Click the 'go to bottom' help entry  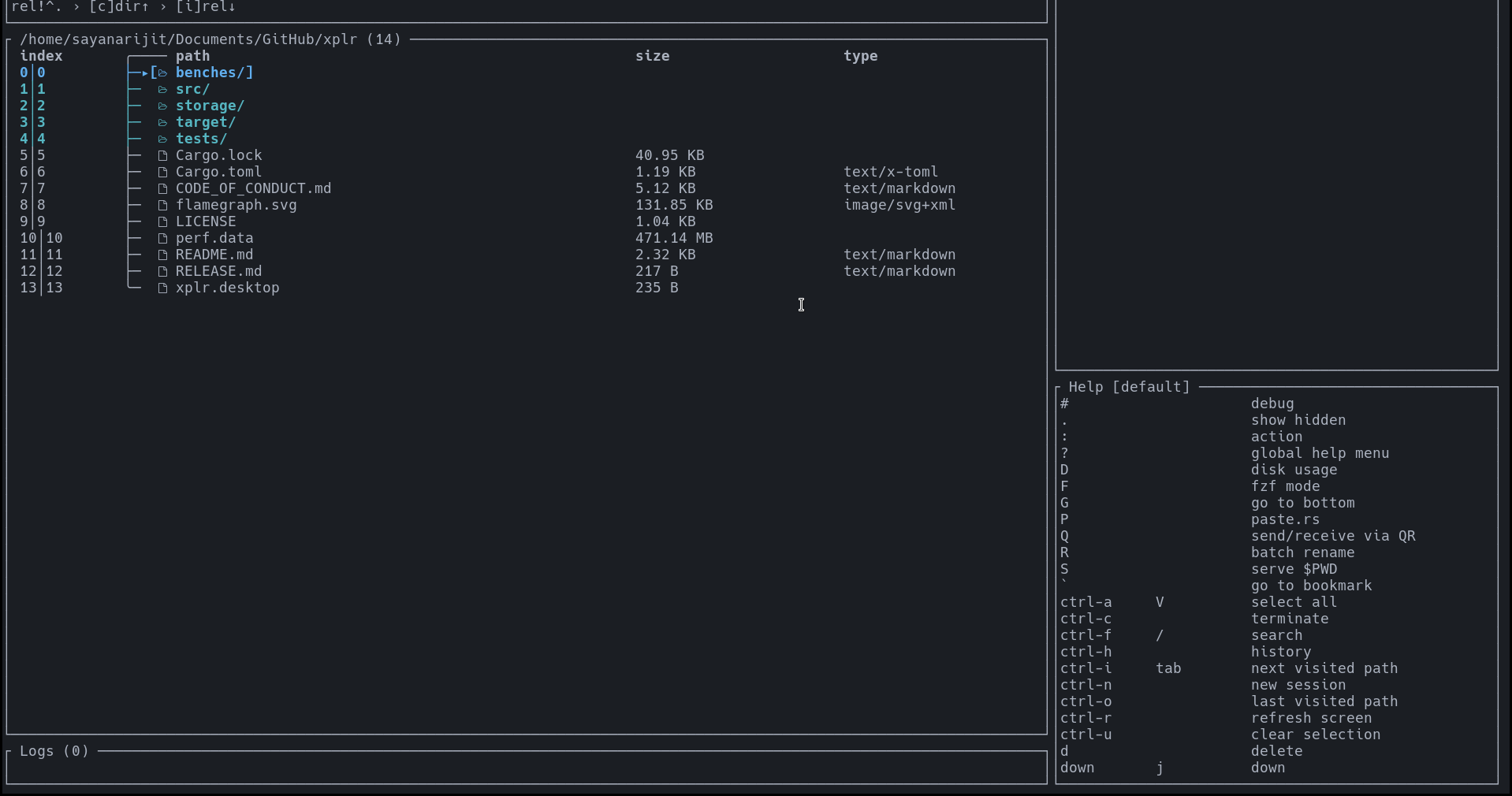click(1303, 503)
